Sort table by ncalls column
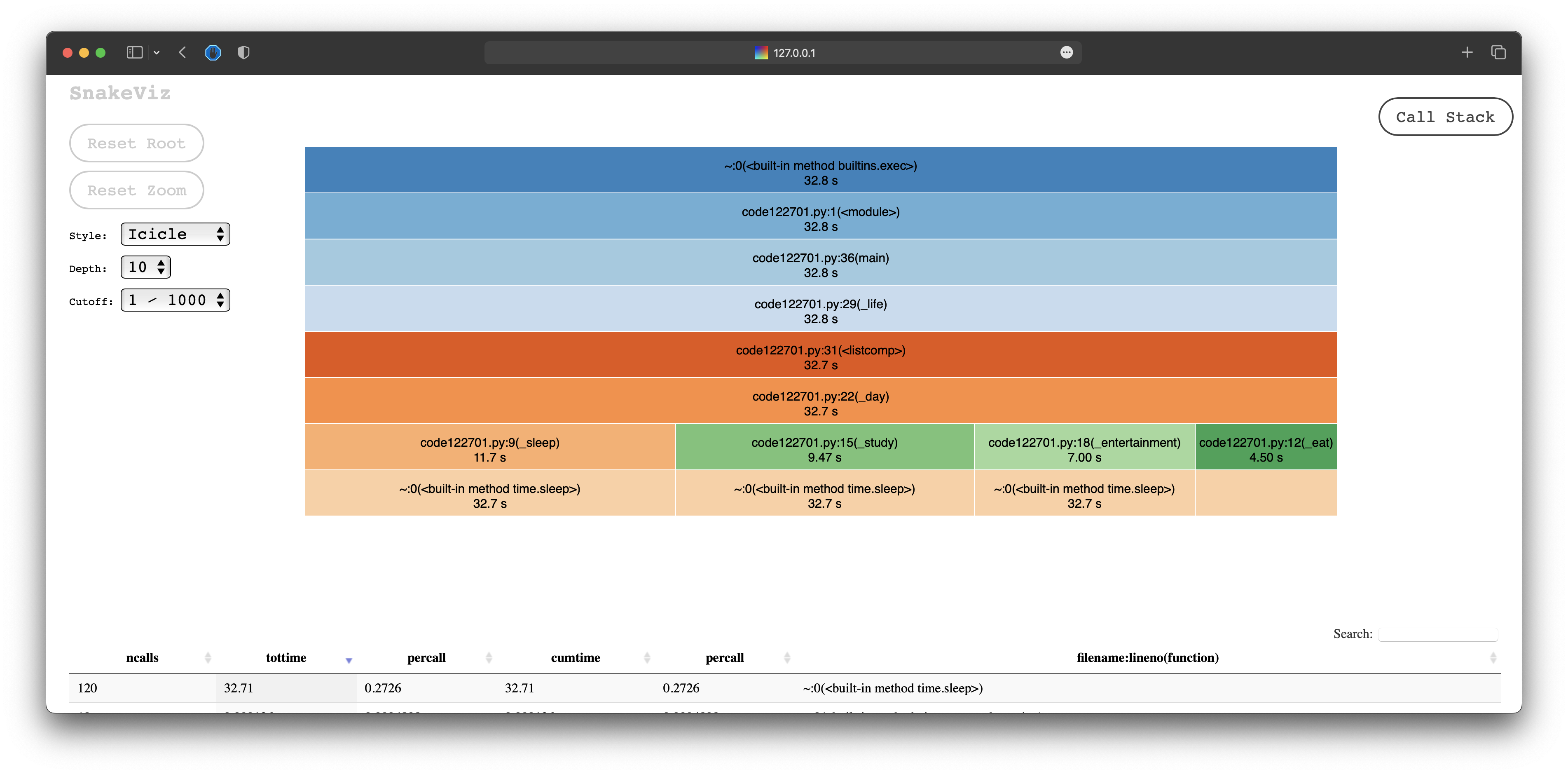Image resolution: width=1568 pixels, height=774 pixels. pyautogui.click(x=143, y=658)
